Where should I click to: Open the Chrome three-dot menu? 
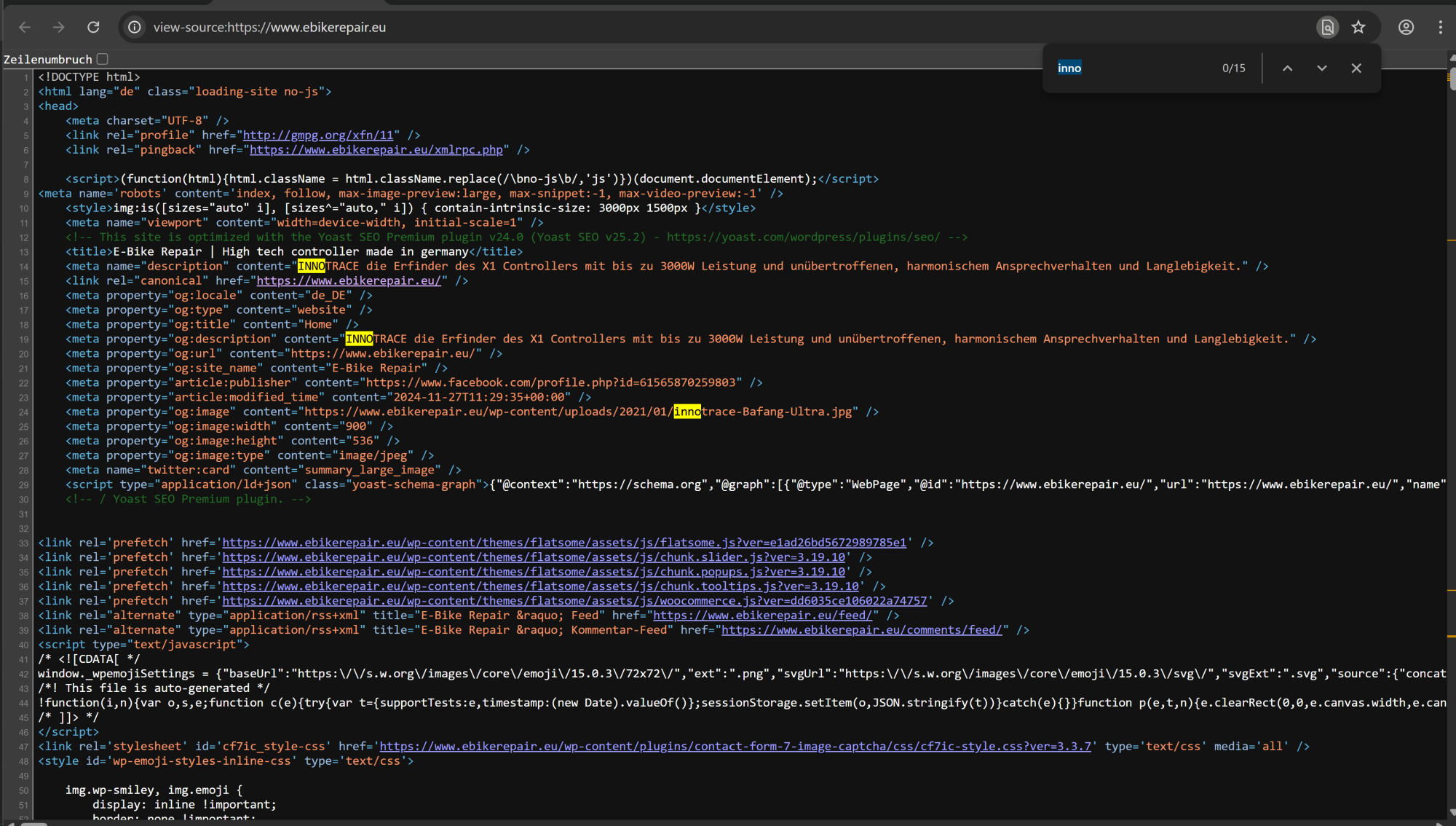click(1440, 27)
